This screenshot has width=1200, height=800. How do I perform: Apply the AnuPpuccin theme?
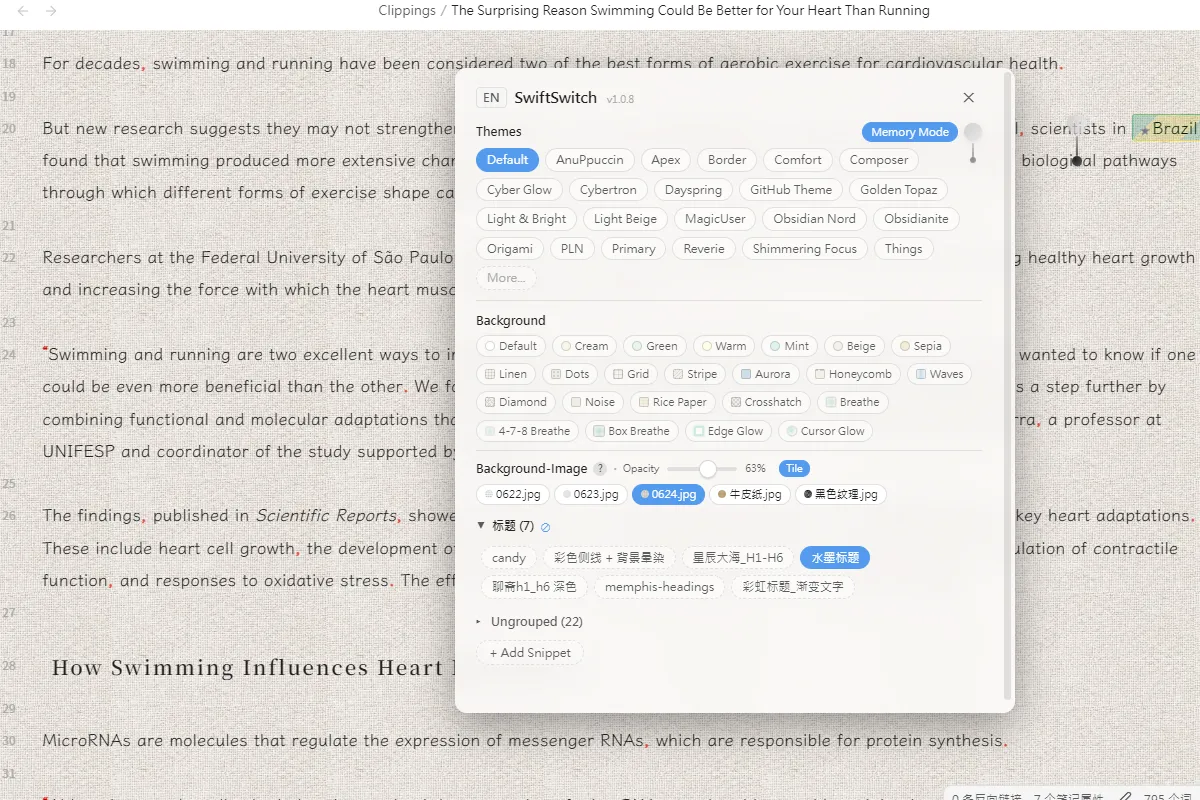(x=590, y=160)
